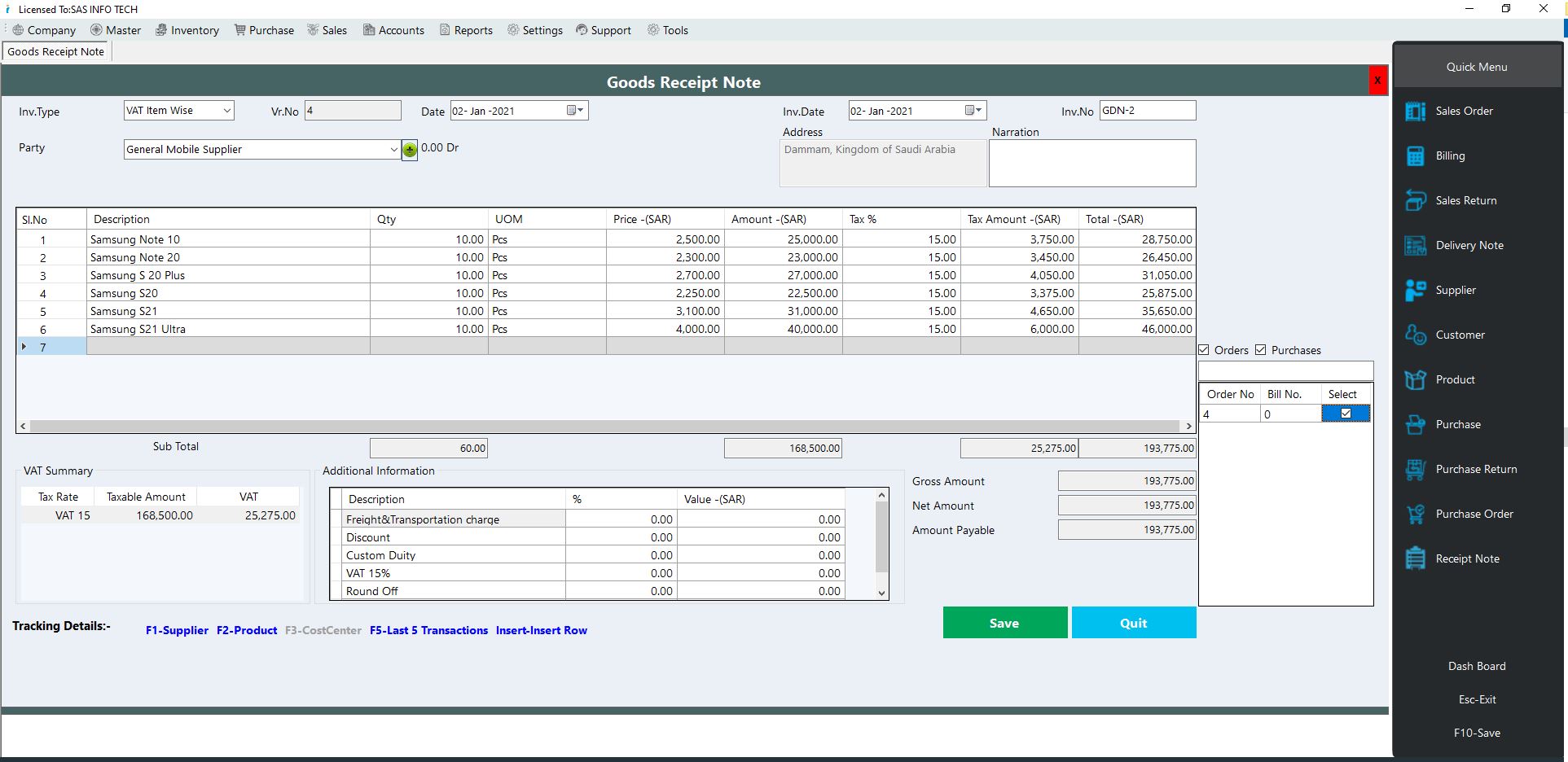Viewport: 1568px width, 762px height.
Task: Click the F2-Product shortcut link
Action: click(247, 630)
